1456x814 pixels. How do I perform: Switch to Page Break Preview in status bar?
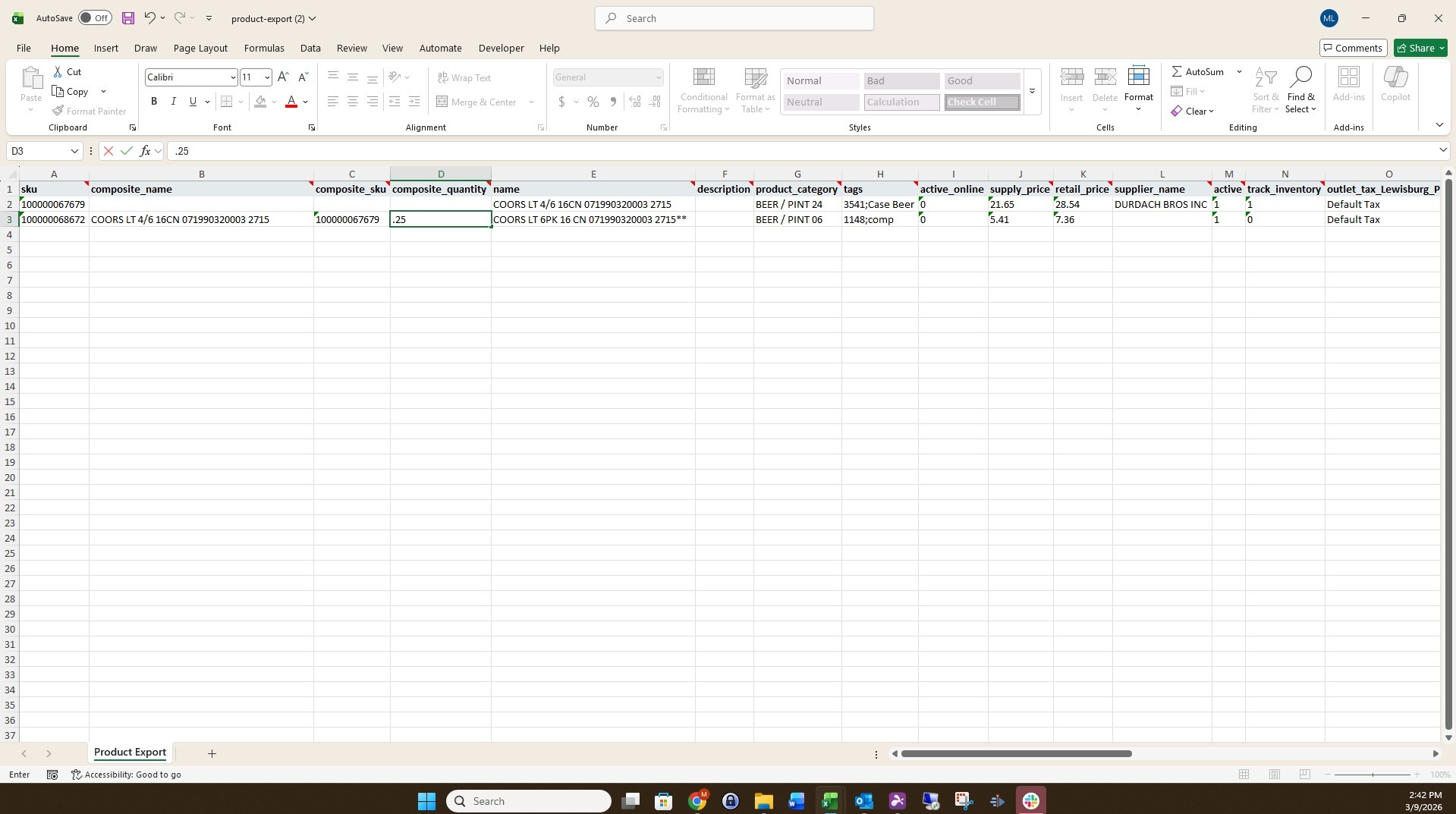click(1304, 775)
